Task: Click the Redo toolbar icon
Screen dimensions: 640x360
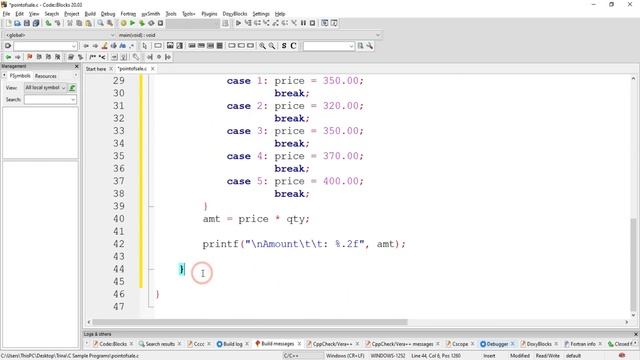Action: click(58, 23)
